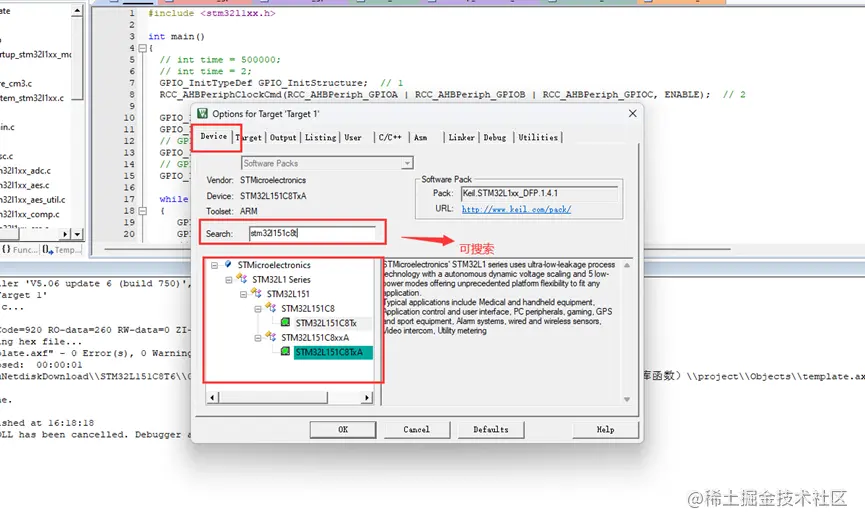Collapse the STM32L151C8xxA node
The height and width of the screenshot is (526, 865).
click(x=258, y=338)
